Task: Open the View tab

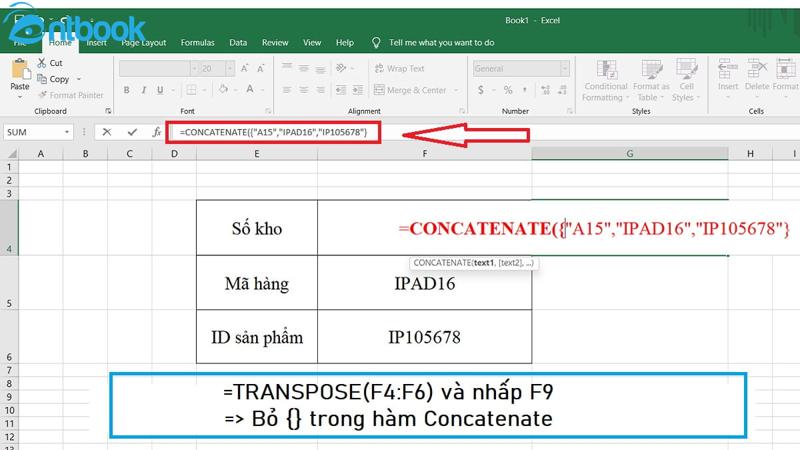Action: coord(312,43)
